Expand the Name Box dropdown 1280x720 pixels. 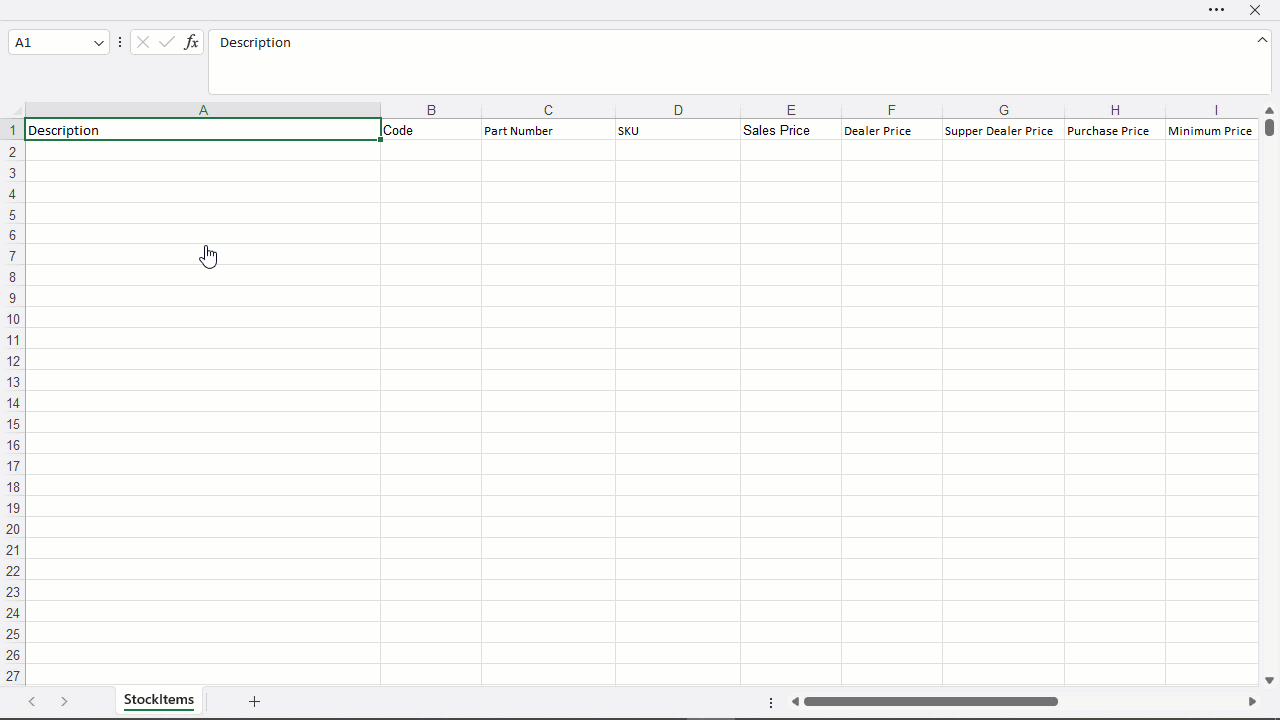(99, 43)
